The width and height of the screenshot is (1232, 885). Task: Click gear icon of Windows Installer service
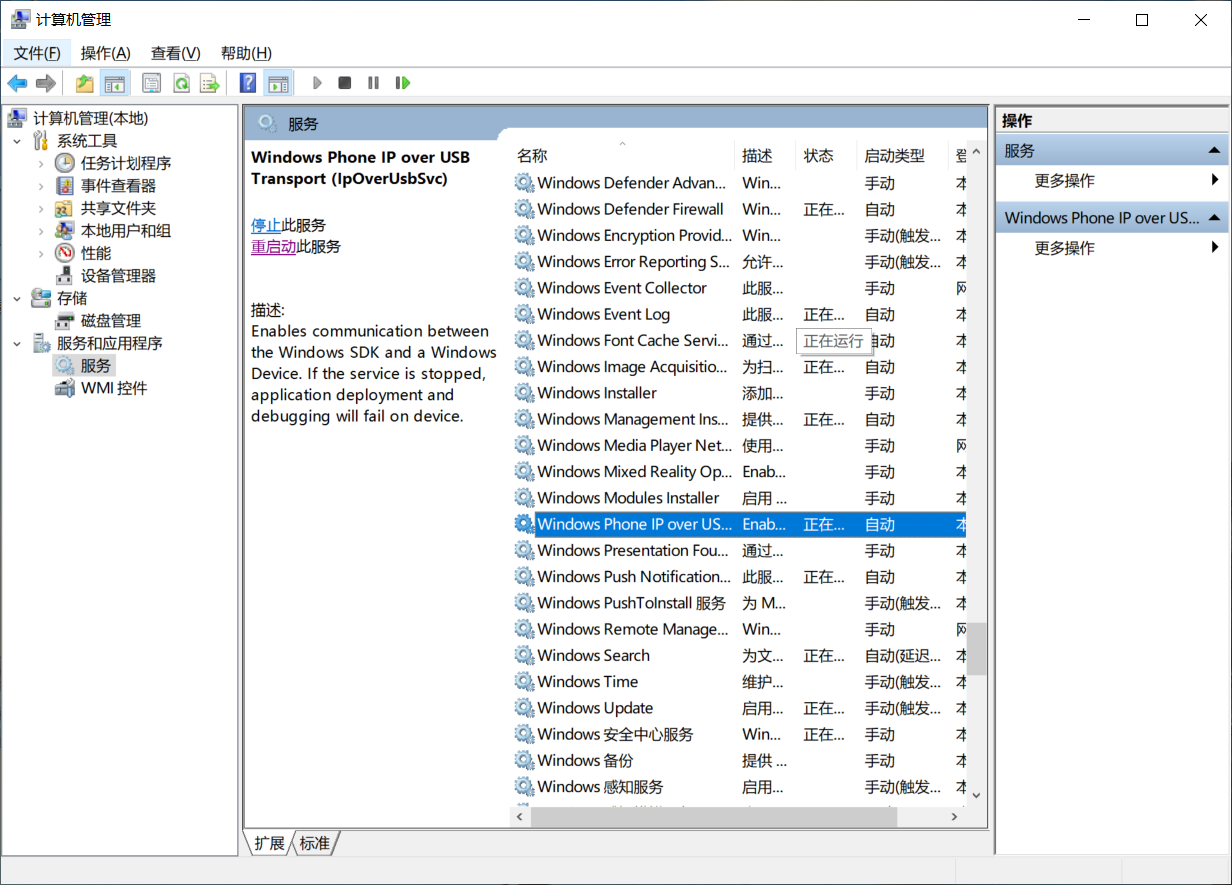pyautogui.click(x=524, y=393)
